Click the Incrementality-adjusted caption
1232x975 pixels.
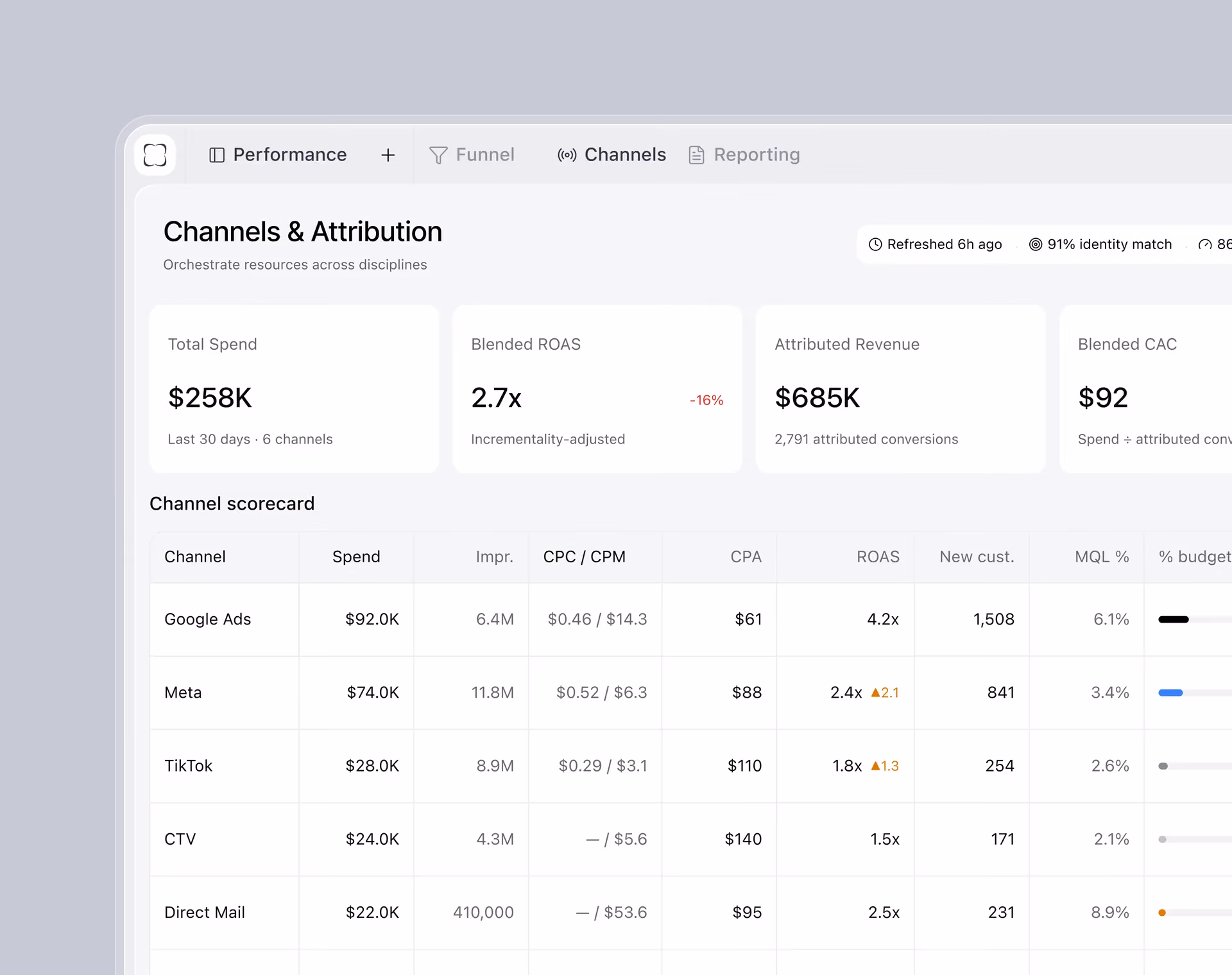[548, 440]
